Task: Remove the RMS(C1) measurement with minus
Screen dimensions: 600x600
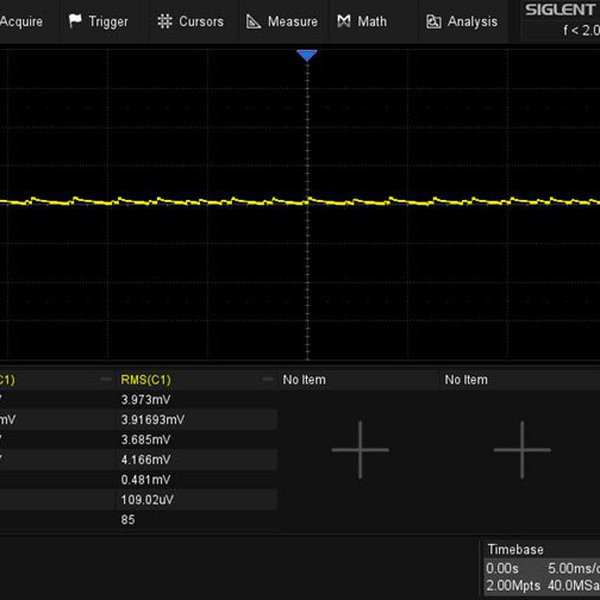Action: click(267, 379)
